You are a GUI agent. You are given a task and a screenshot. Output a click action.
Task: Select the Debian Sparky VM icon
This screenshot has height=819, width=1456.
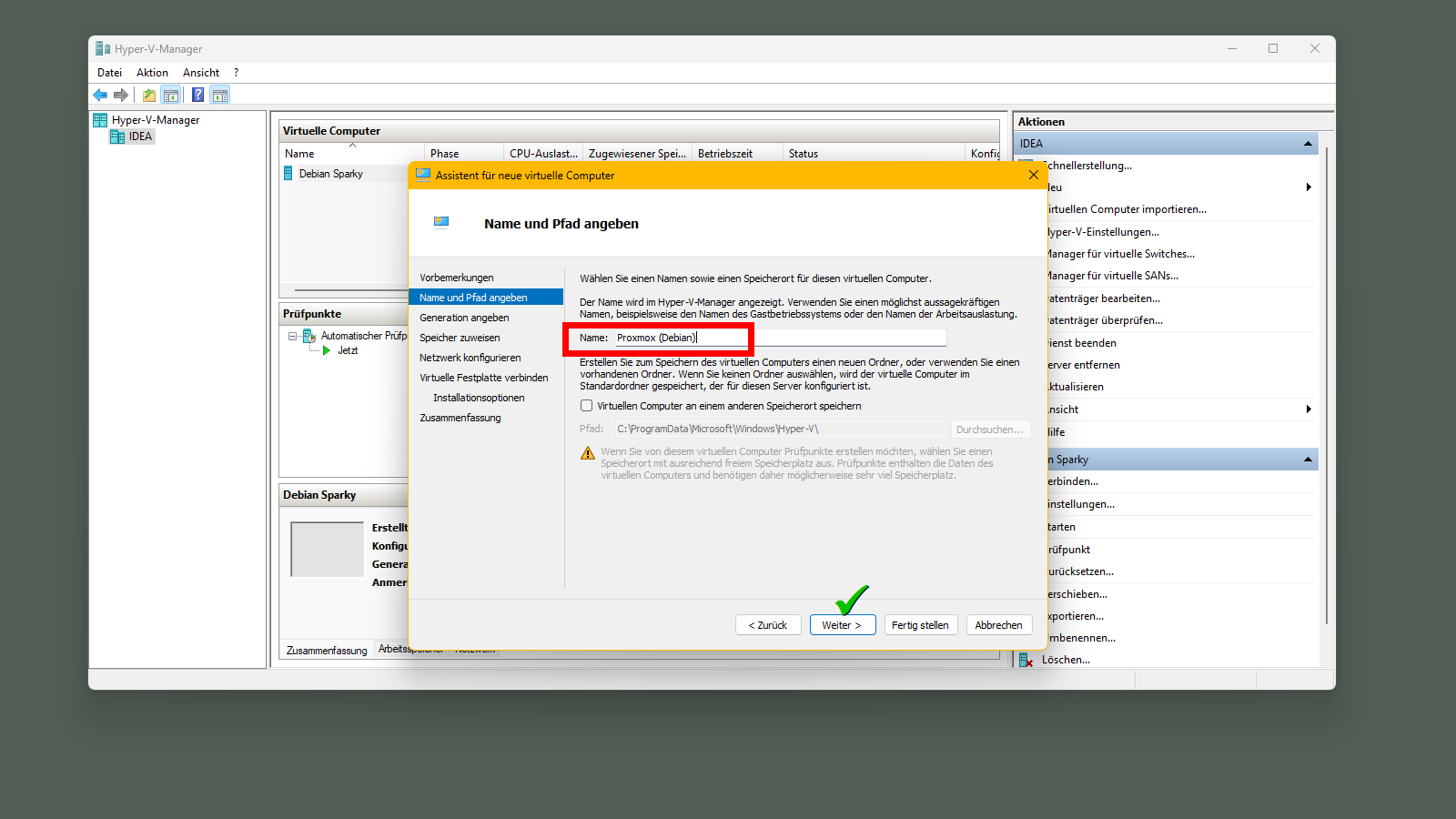tap(288, 174)
